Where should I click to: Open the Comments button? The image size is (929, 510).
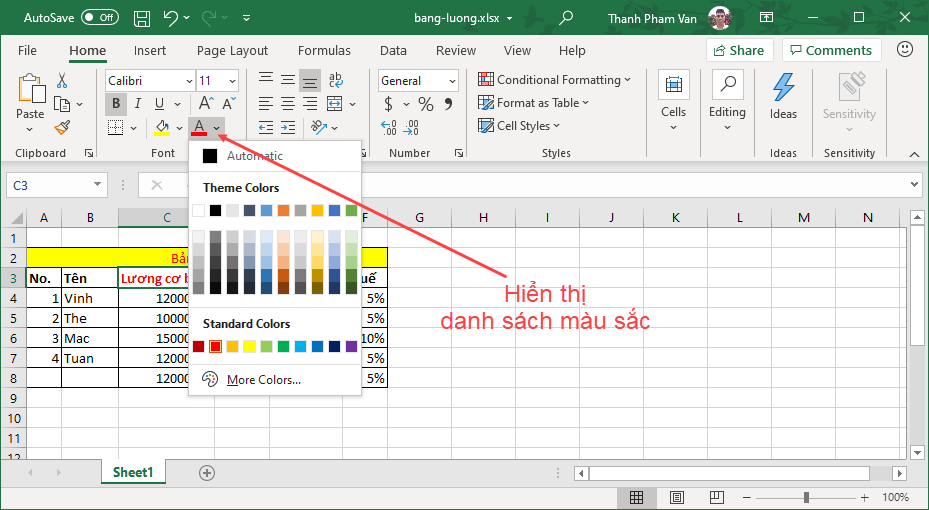[831, 50]
